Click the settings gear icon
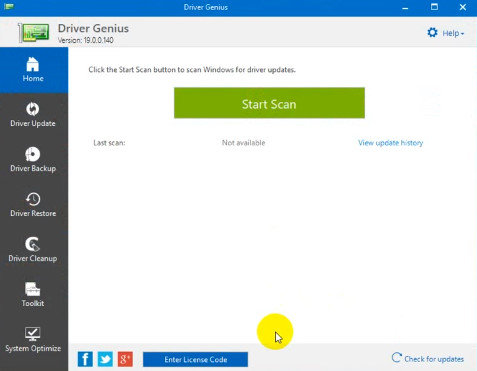This screenshot has height=371, width=477. click(x=432, y=33)
